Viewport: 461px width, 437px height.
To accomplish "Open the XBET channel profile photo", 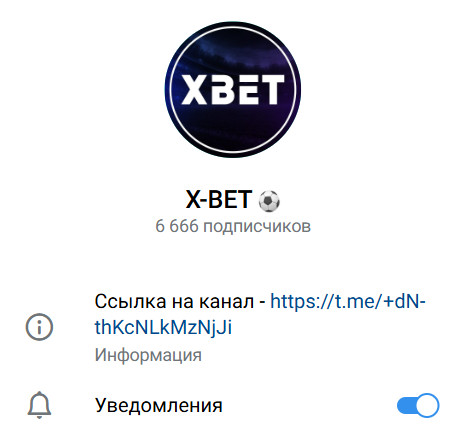I will (x=233, y=90).
